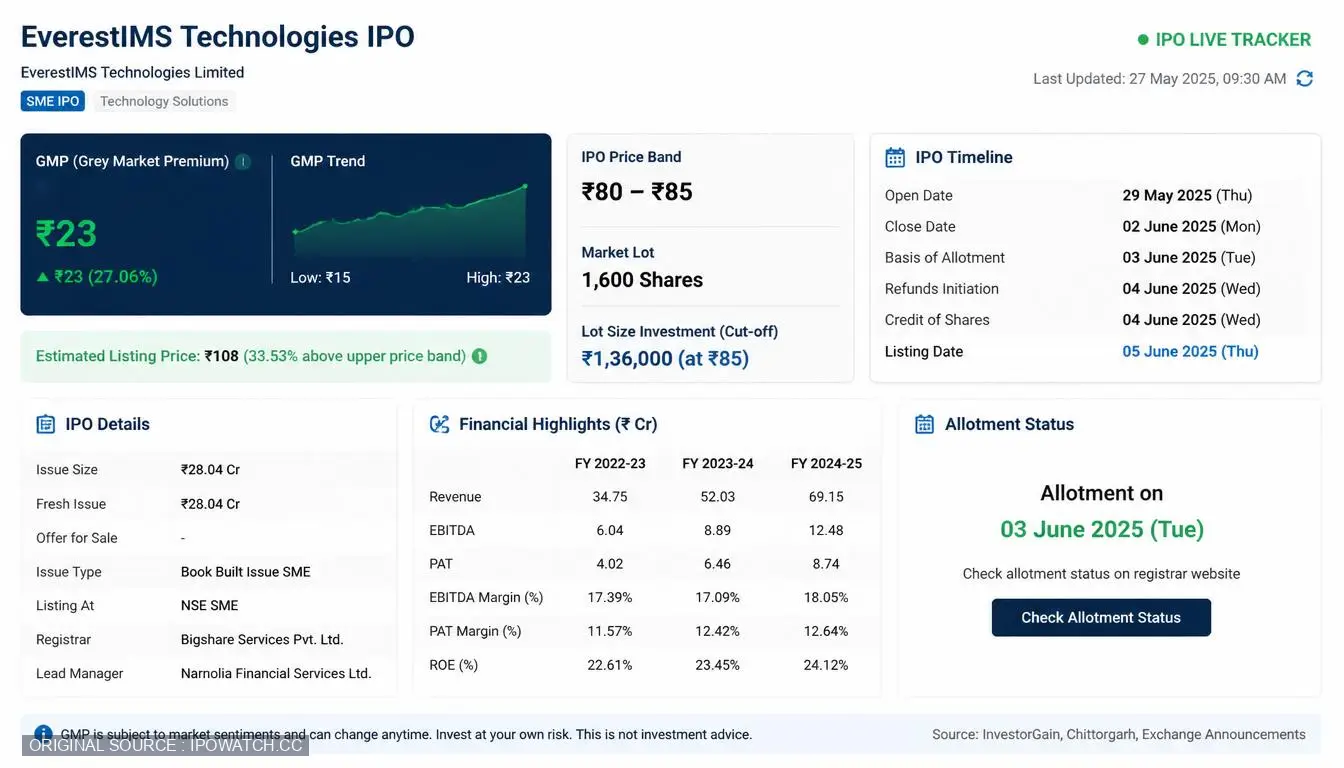The image size is (1344, 768).
Task: Click the Last Updated timestamp
Action: pos(1160,79)
